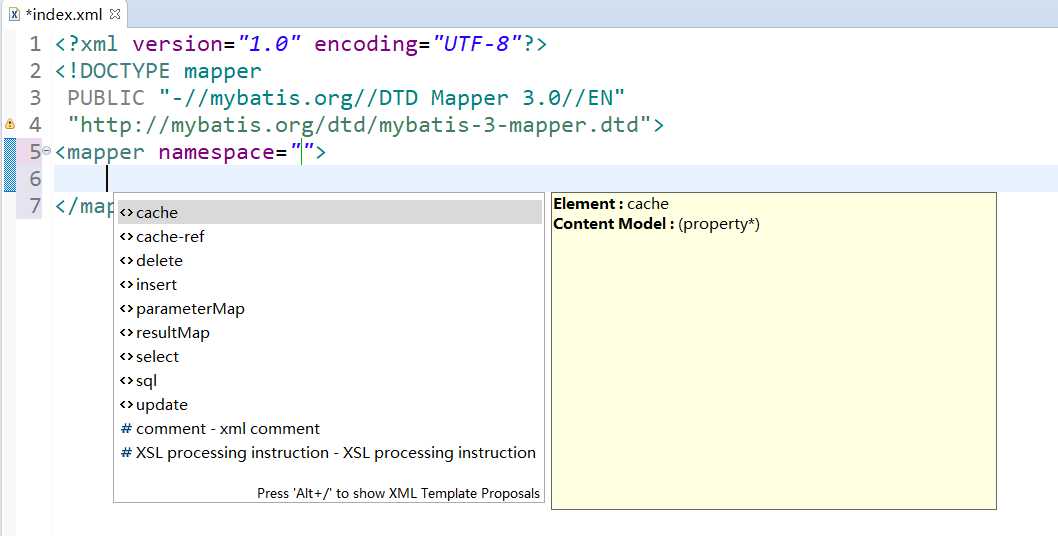Image resolution: width=1058 pixels, height=536 pixels.
Task: Insert the xml comment template proposal
Action: coord(330,429)
